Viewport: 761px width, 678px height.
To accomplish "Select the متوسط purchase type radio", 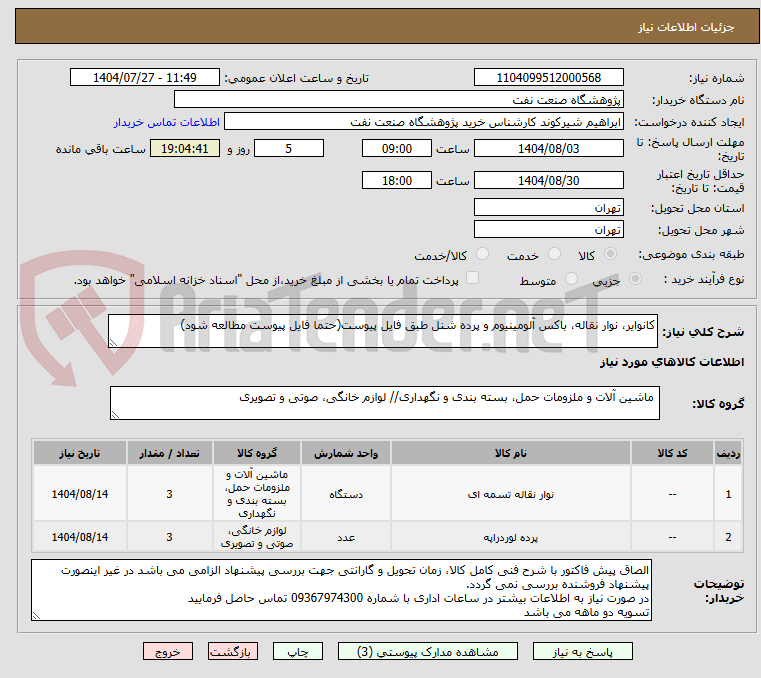I will 571,279.
